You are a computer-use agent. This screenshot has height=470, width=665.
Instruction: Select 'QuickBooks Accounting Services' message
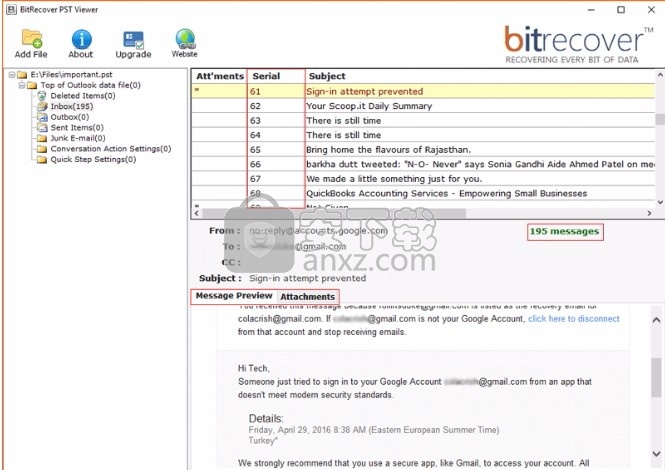[423, 193]
